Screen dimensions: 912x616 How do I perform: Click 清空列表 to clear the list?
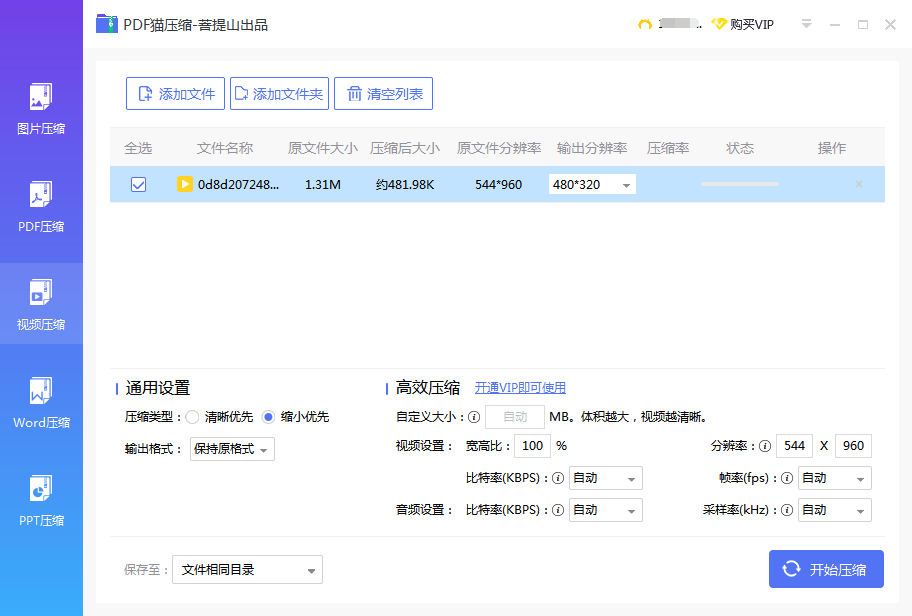383,94
